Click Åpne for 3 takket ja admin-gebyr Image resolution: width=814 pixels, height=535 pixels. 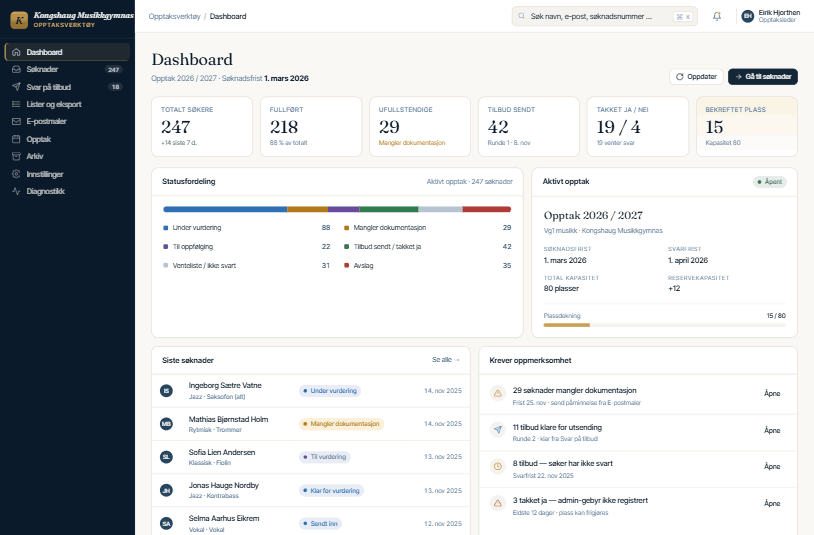(x=772, y=503)
